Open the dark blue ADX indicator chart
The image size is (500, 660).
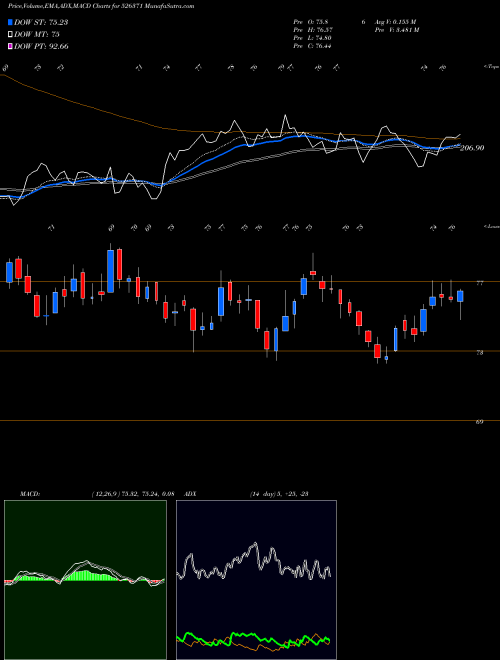256,580
